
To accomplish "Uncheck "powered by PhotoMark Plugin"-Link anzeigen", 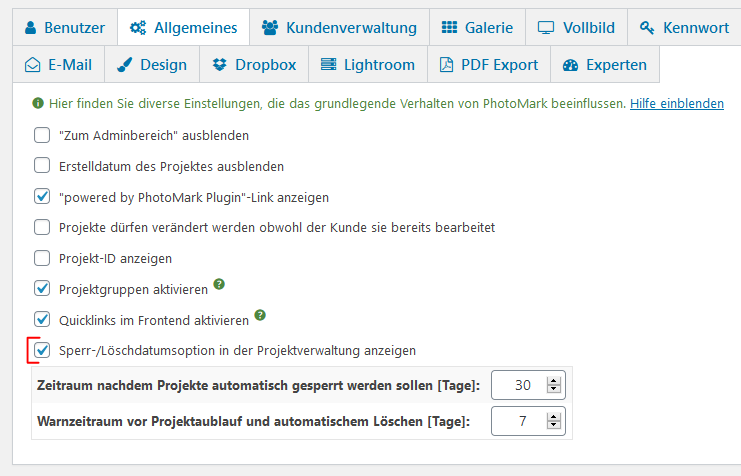I will (x=42, y=197).
